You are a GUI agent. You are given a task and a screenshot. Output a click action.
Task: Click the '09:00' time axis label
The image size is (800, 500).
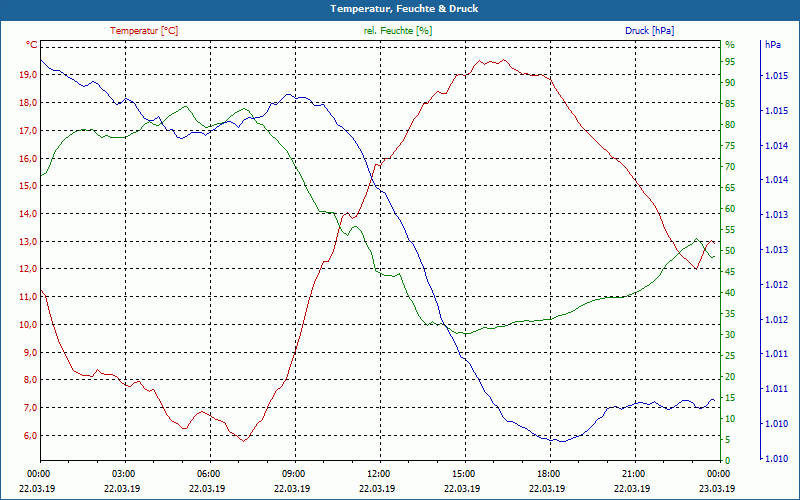point(293,474)
